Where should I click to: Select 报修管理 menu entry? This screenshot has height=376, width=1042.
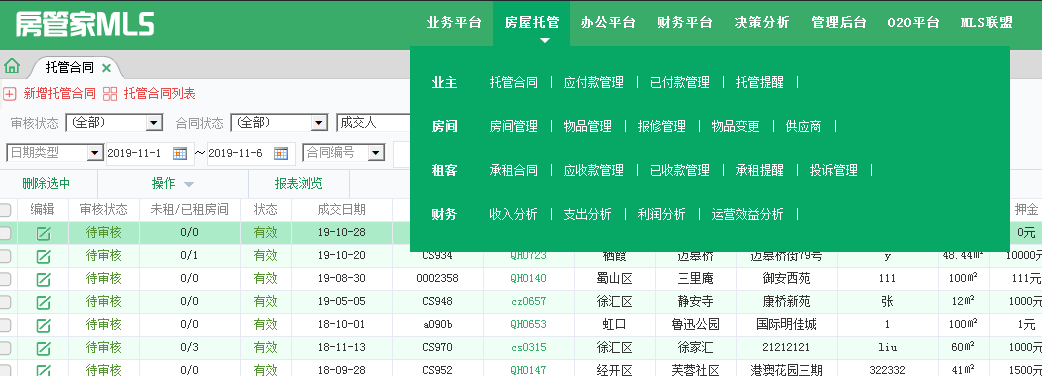[661, 126]
